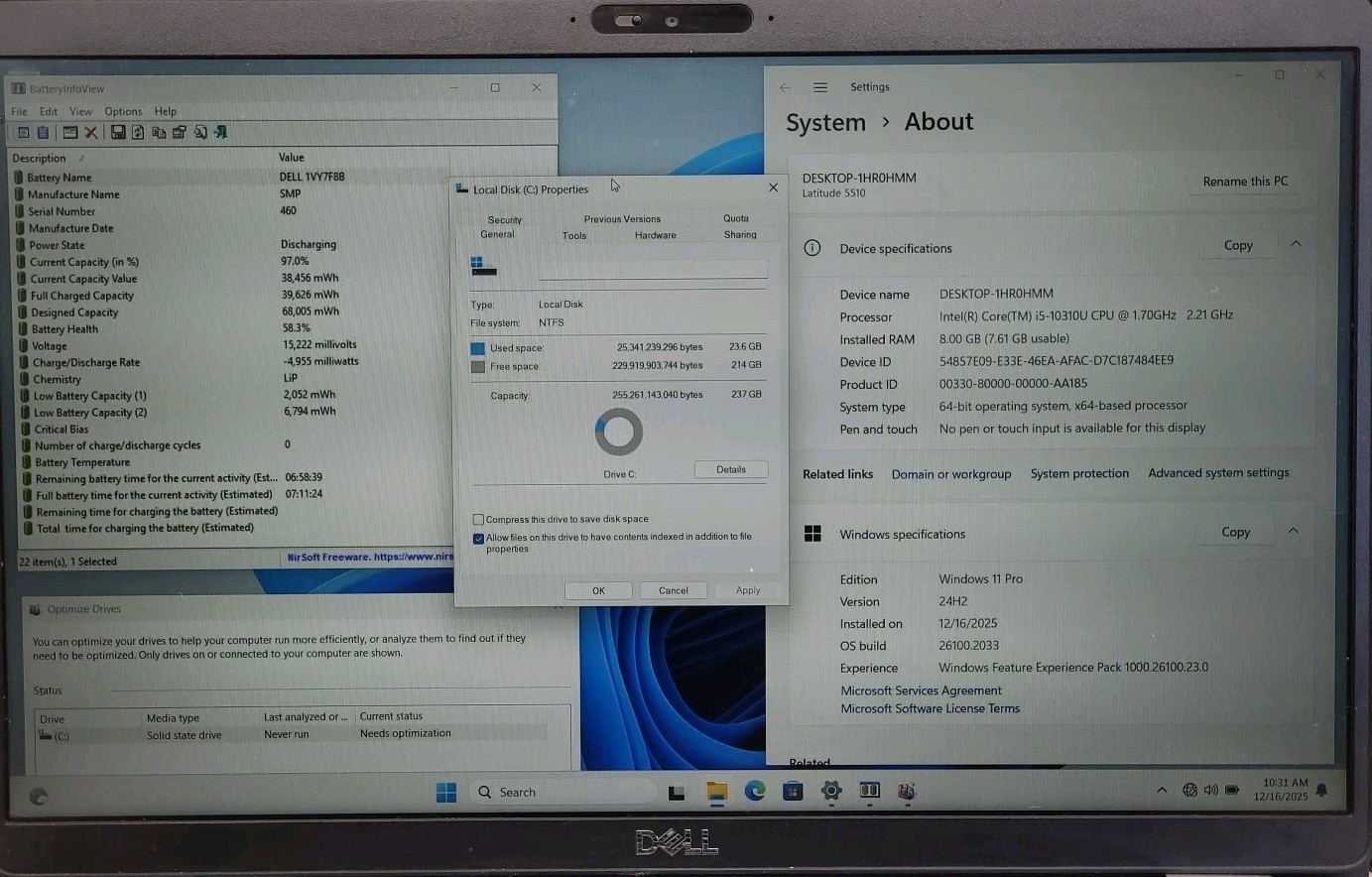The image size is (1372, 877).
Task: Click Apply in Local Disk Properties
Action: pos(748,590)
